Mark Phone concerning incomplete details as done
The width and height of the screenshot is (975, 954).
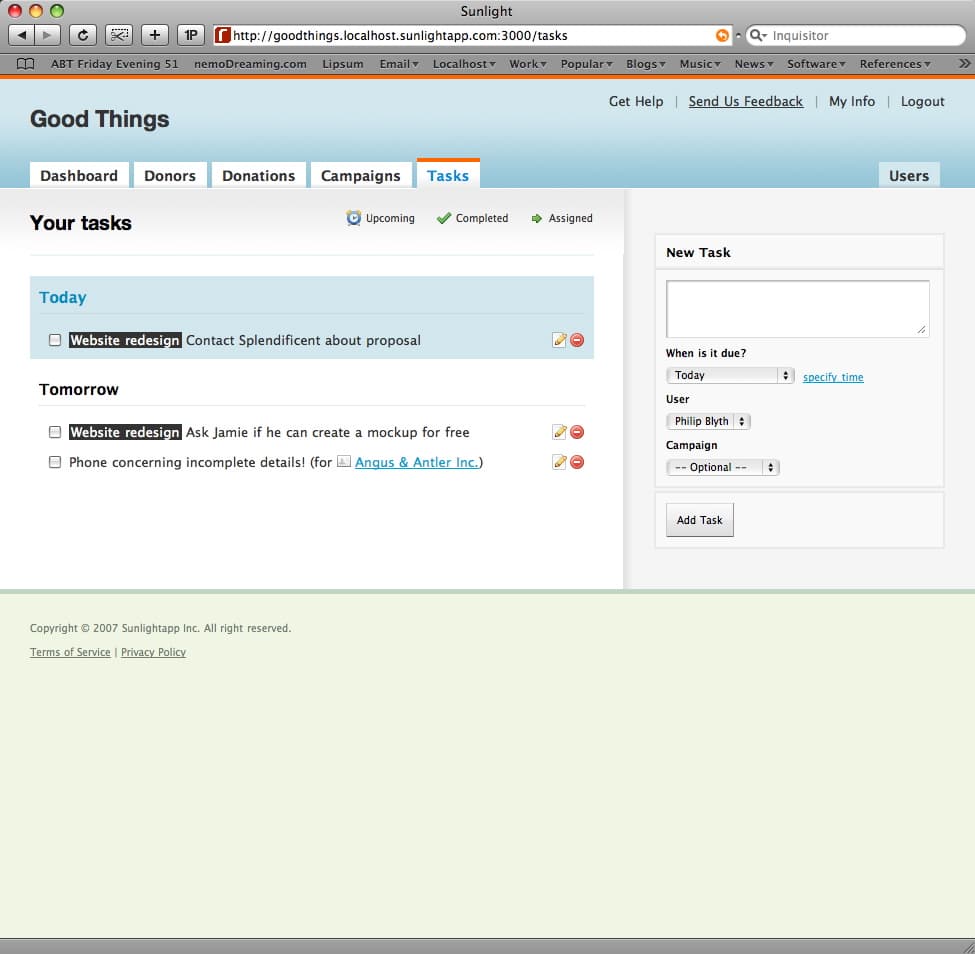(x=55, y=462)
